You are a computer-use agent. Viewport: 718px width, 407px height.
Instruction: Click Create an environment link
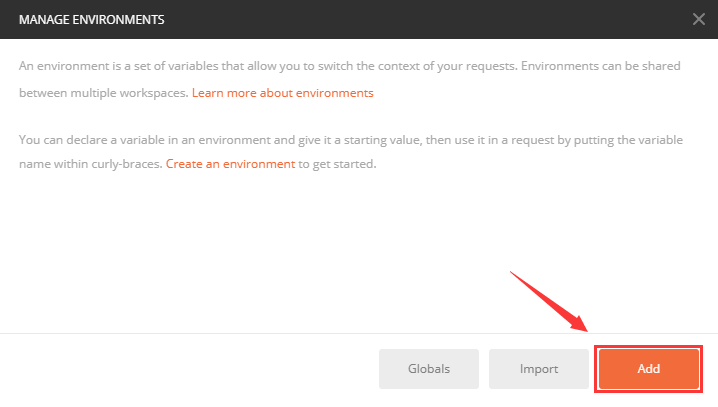230,164
